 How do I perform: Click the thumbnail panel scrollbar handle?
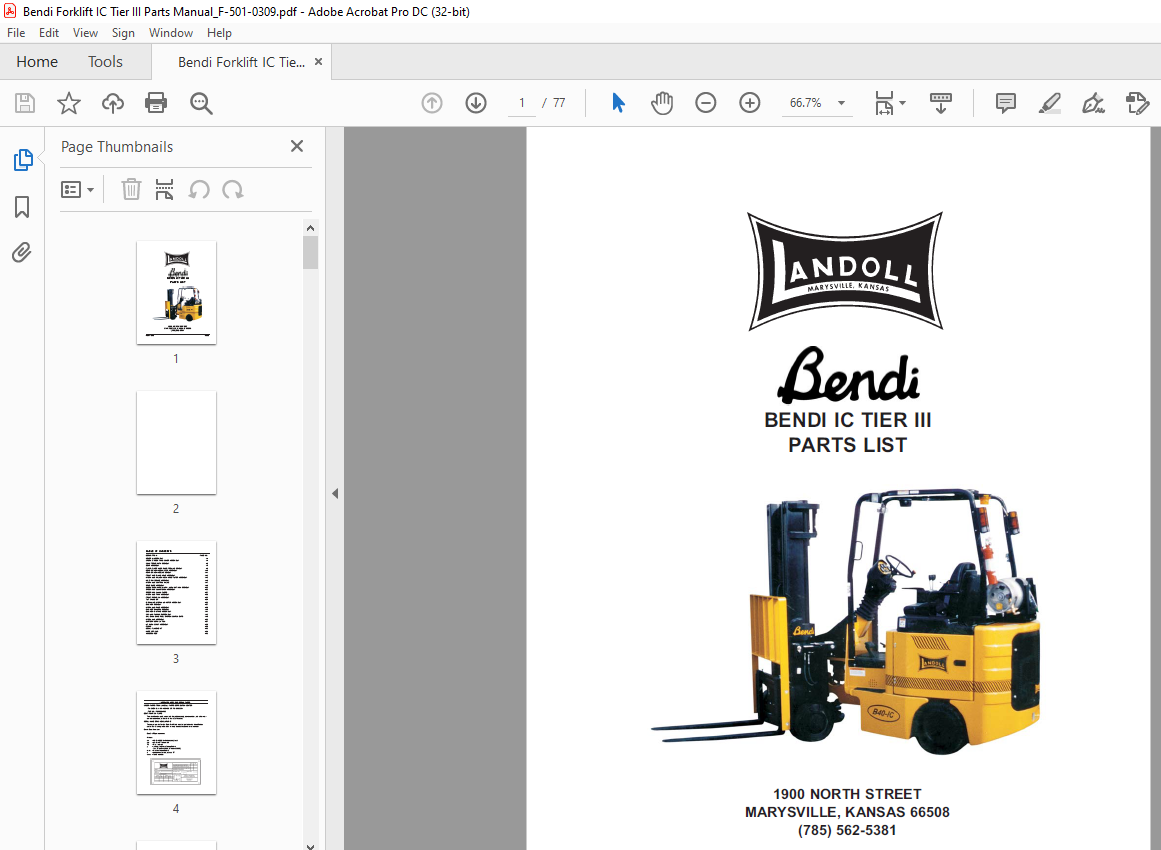310,252
